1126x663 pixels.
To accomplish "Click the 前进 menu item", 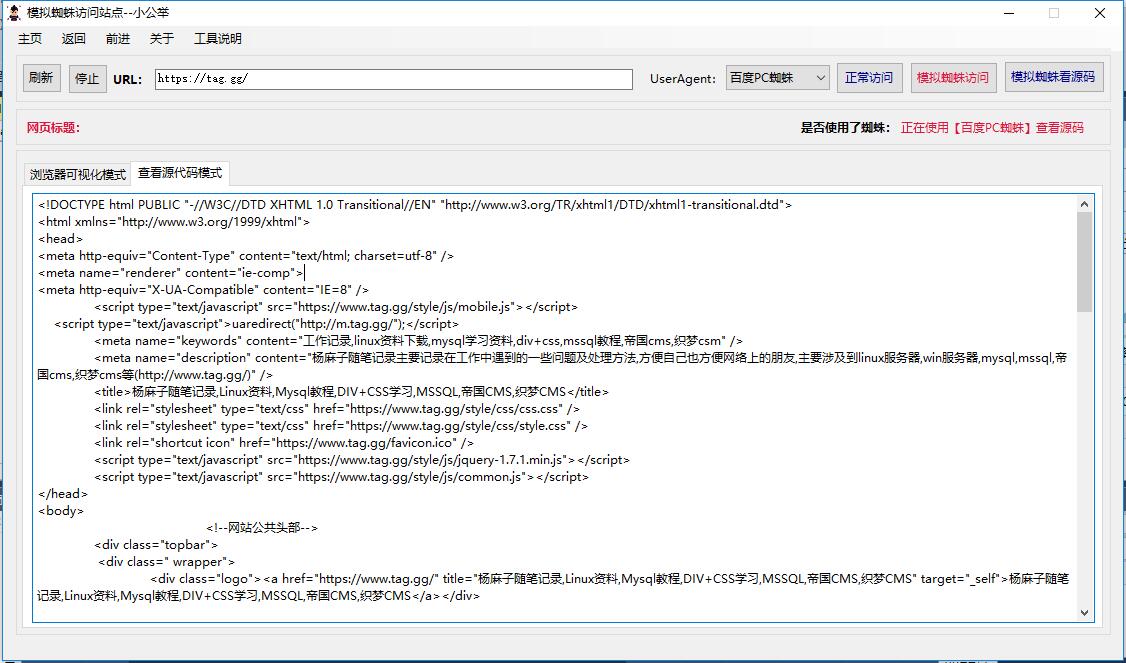I will 118,39.
